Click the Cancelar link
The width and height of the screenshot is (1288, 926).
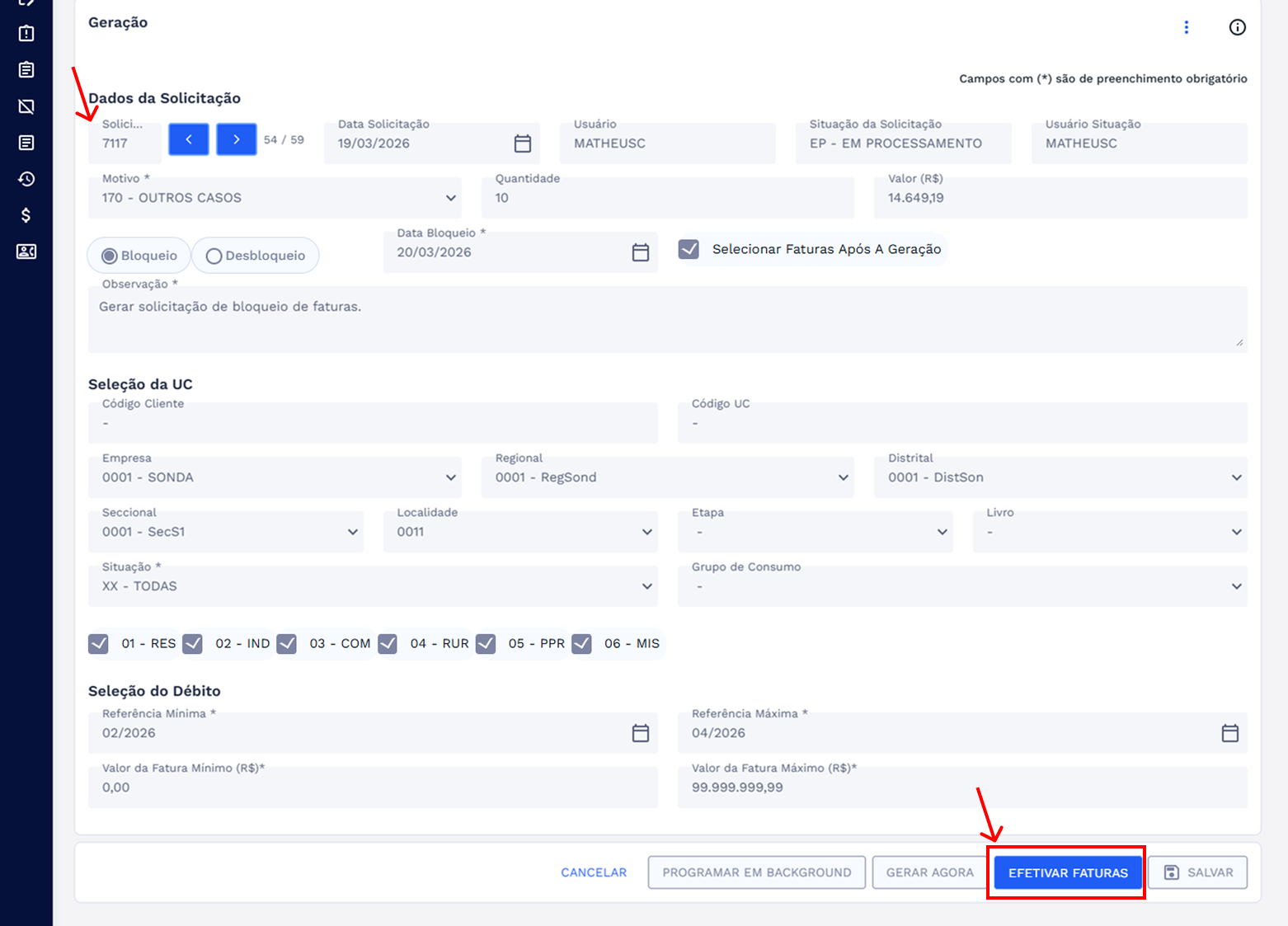pyautogui.click(x=594, y=872)
